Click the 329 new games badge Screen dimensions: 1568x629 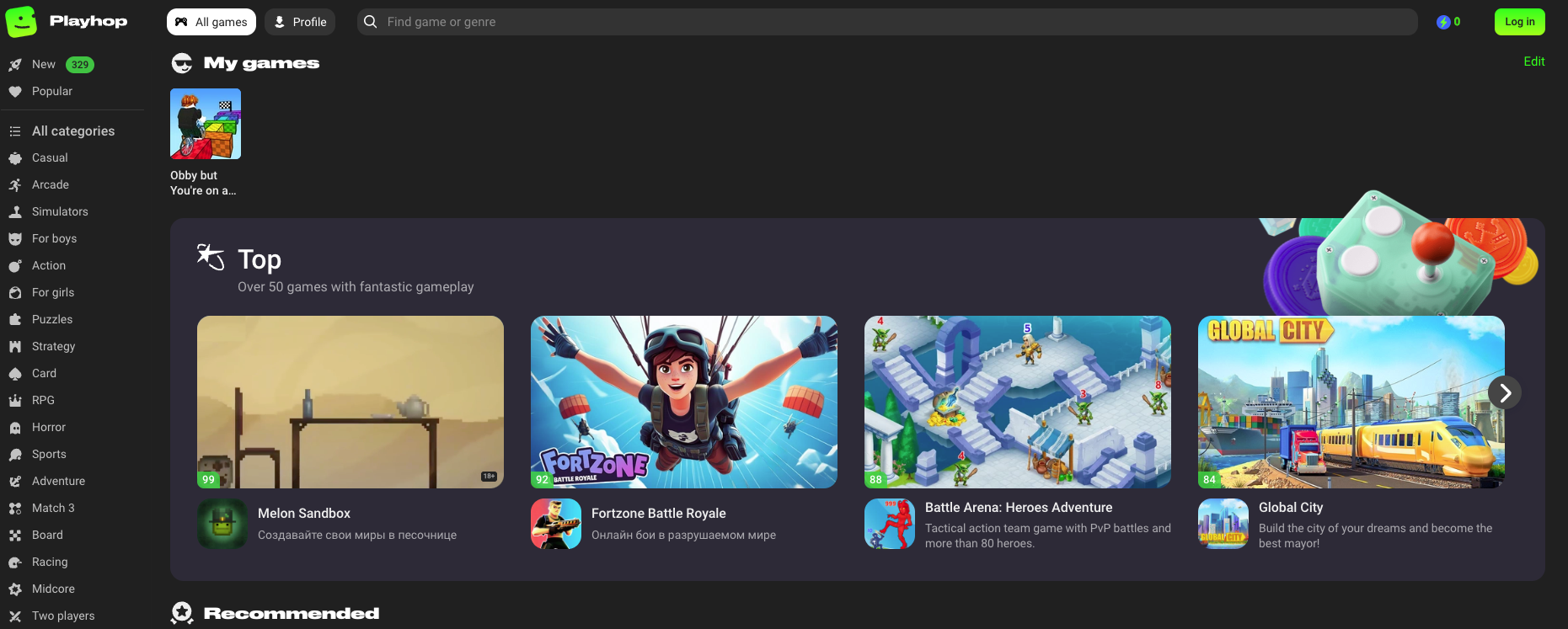80,65
